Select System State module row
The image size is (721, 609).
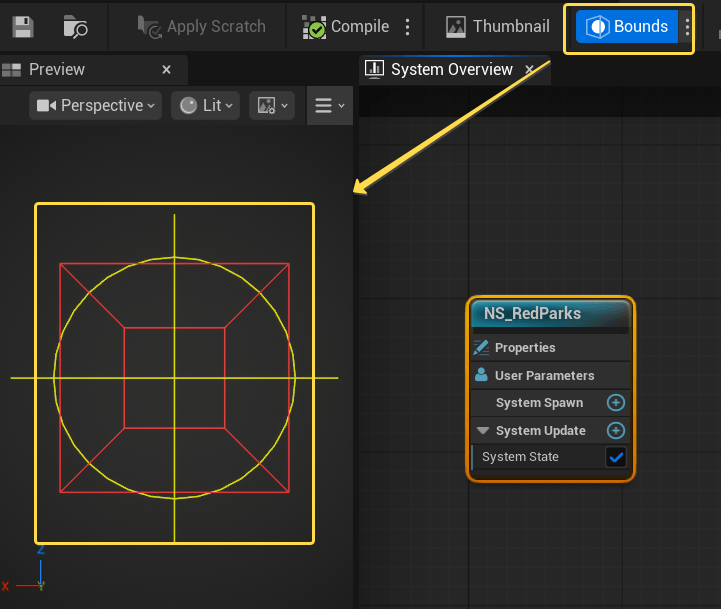[550, 457]
